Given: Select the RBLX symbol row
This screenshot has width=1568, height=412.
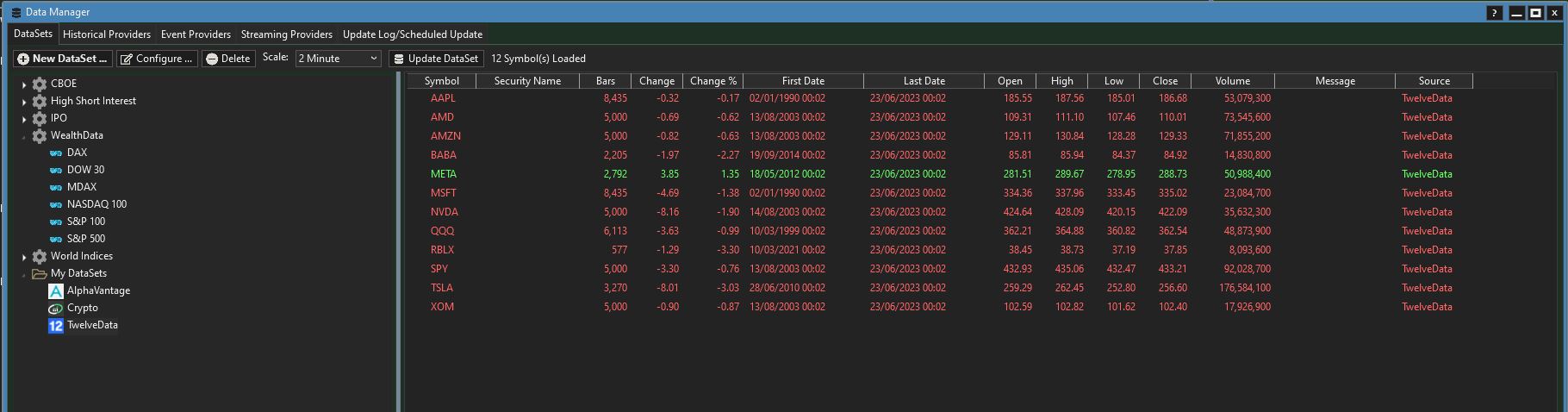Looking at the screenshot, I should coord(939,250).
